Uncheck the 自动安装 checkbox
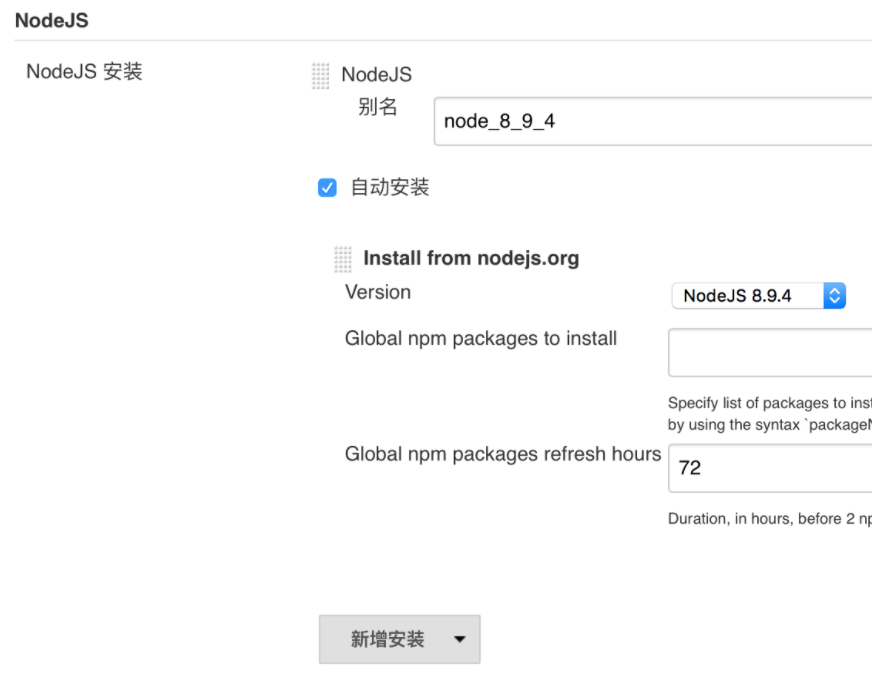Screen dimensions: 872x693 click(327, 188)
